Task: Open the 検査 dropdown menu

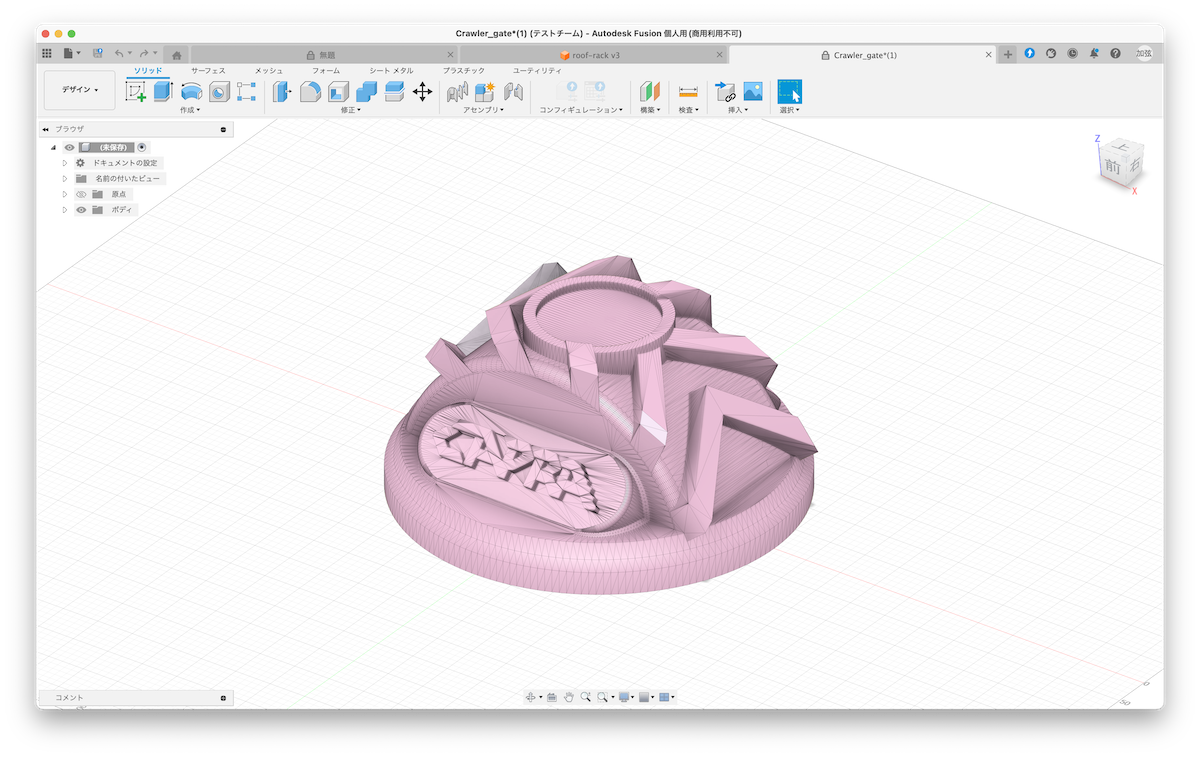Action: click(x=688, y=110)
